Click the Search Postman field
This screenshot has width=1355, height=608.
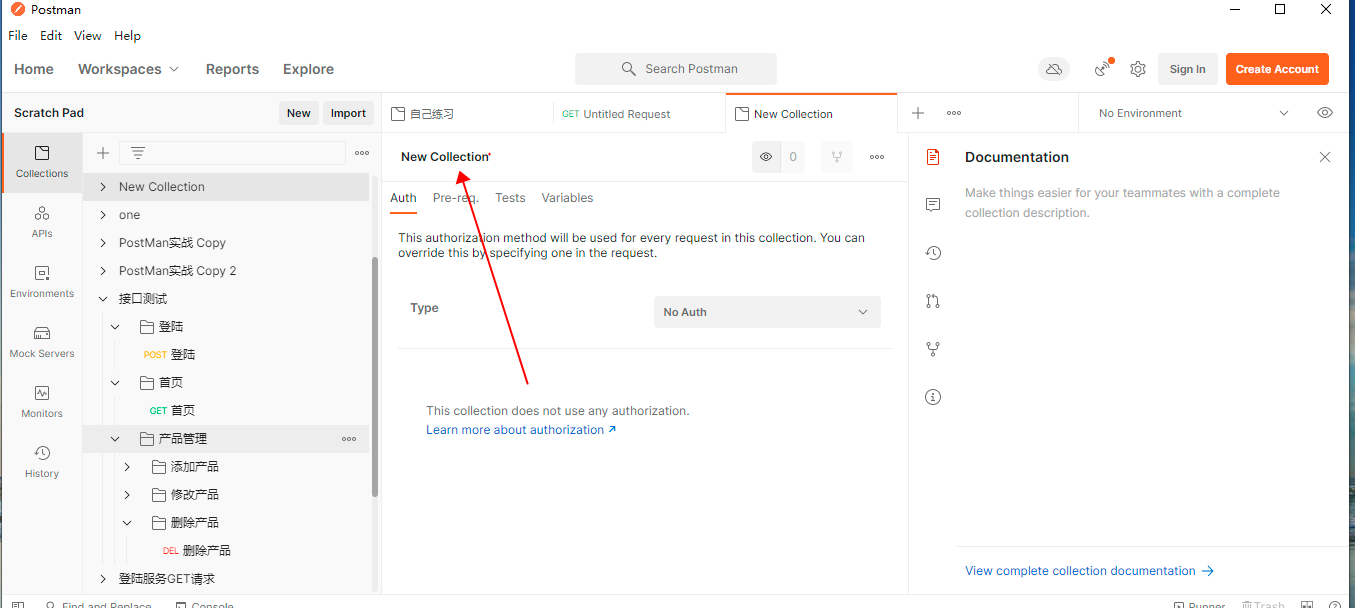676,69
